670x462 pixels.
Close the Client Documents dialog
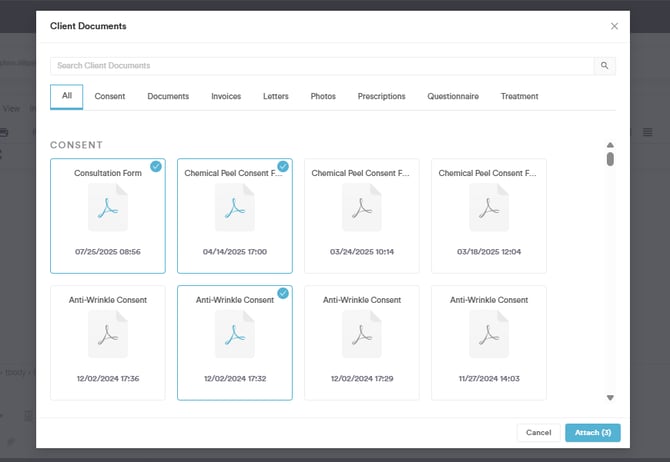614,26
